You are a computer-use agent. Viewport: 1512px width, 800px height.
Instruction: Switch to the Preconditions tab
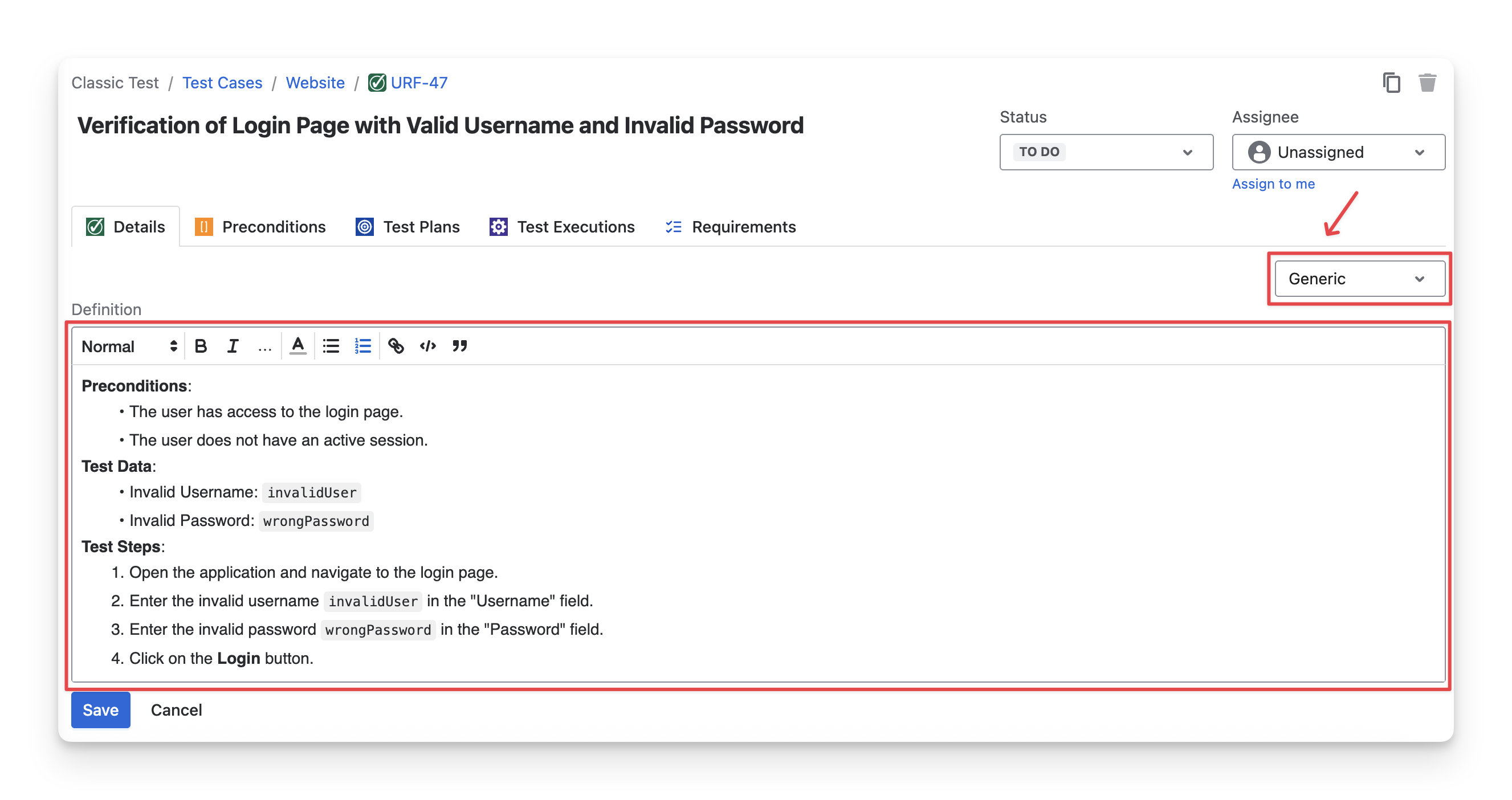[x=260, y=227]
